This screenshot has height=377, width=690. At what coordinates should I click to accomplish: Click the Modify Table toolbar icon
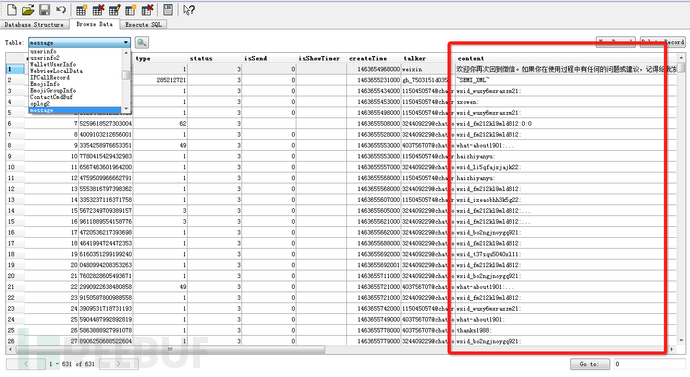(114, 10)
